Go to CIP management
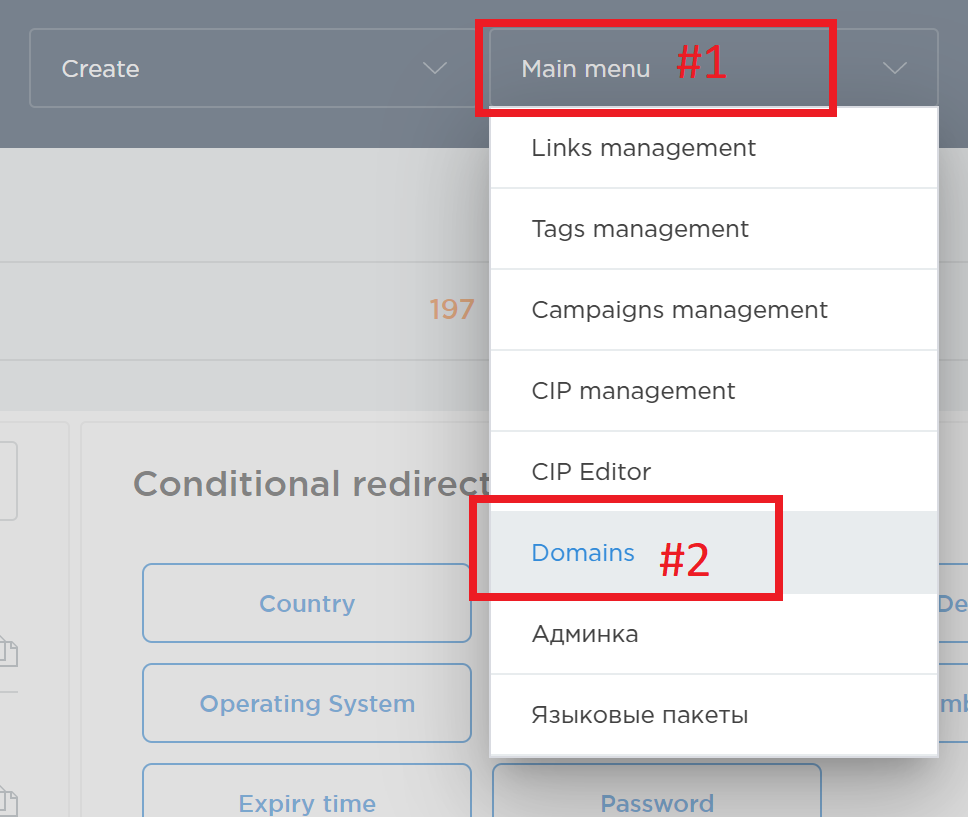 [x=714, y=390]
